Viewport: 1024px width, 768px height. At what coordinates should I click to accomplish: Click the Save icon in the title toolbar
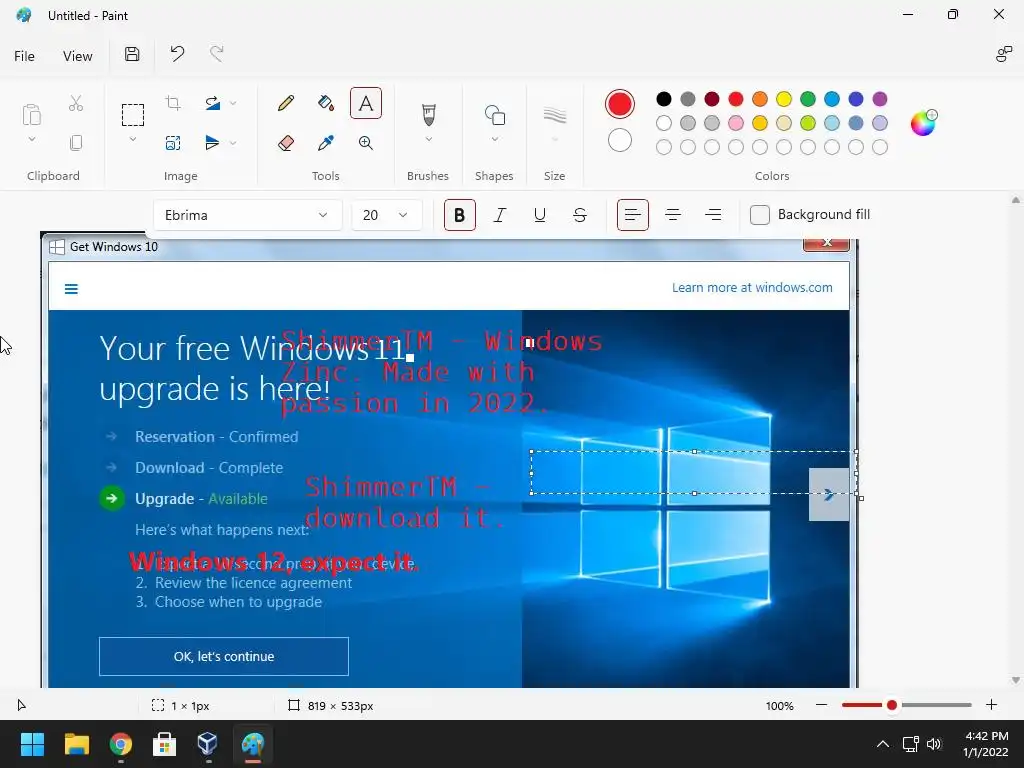132,54
